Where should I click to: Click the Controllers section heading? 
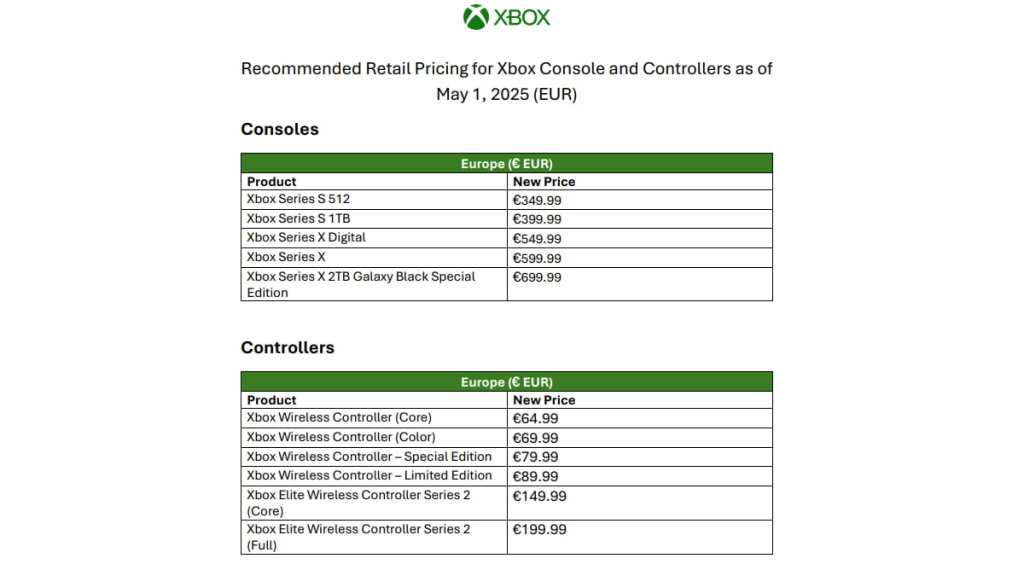(x=288, y=348)
